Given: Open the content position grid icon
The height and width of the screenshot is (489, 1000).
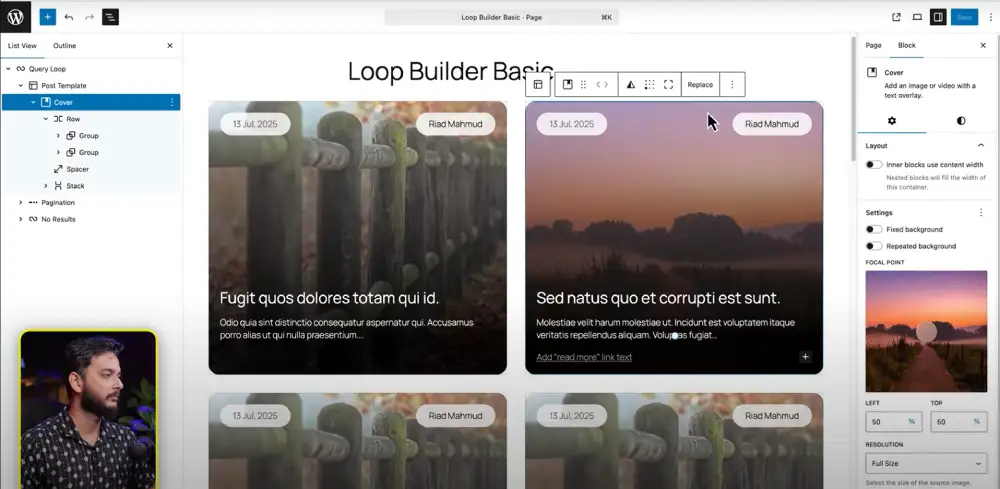Looking at the screenshot, I should (649, 84).
